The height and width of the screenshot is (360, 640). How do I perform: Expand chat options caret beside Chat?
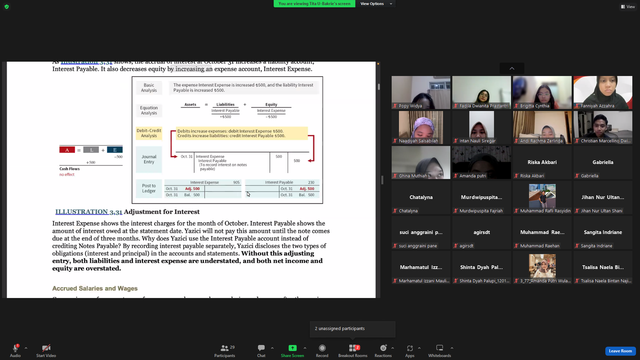coord(272,348)
